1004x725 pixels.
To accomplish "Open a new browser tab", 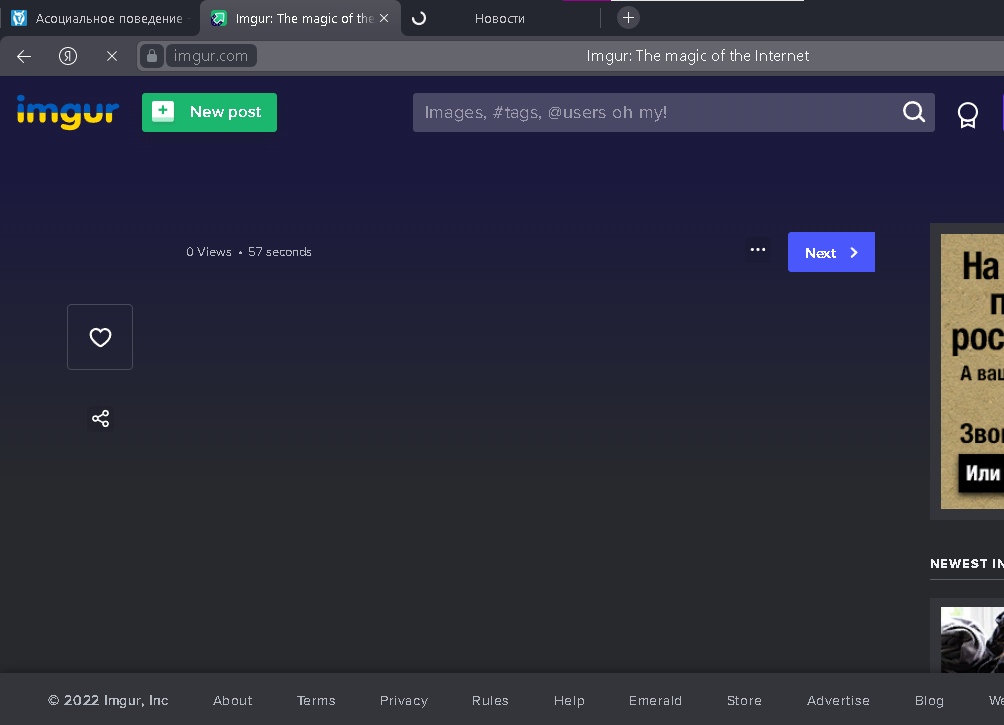I will pos(628,18).
